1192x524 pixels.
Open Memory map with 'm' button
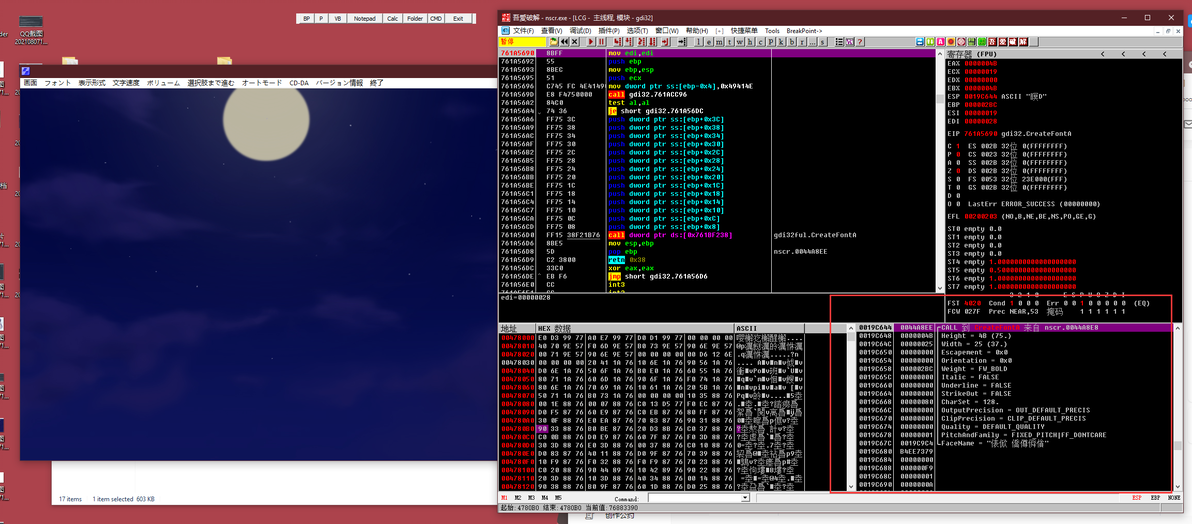click(x=718, y=41)
